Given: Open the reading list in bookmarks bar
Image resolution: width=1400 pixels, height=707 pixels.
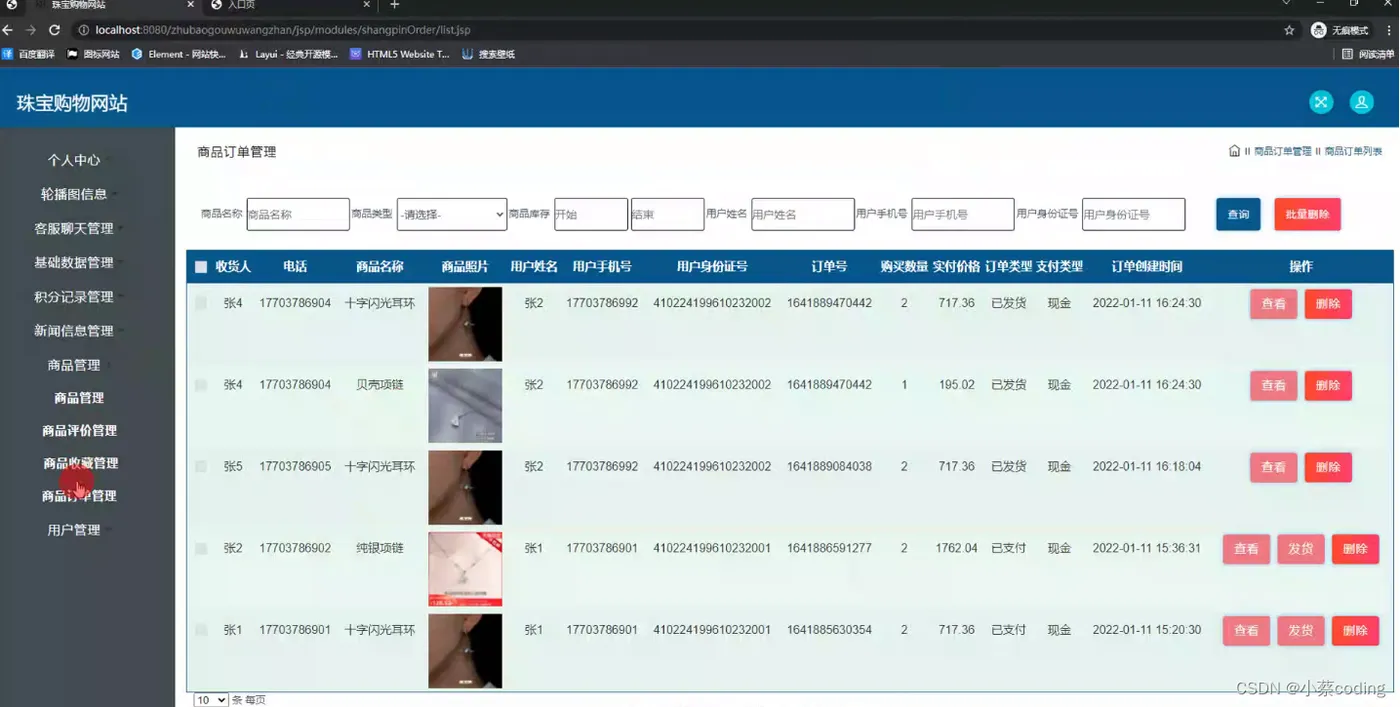Looking at the screenshot, I should tap(1368, 54).
